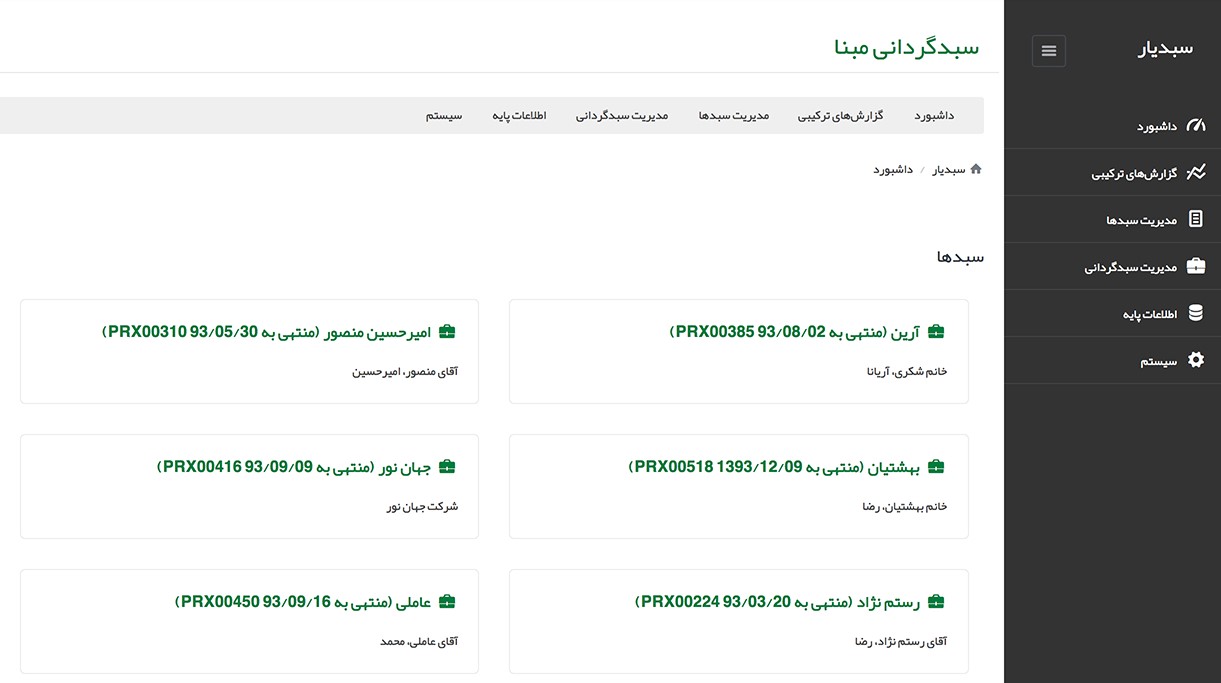Select مدیریت سبدگردانی in top navigation bar
1221x683 pixels.
622,116
